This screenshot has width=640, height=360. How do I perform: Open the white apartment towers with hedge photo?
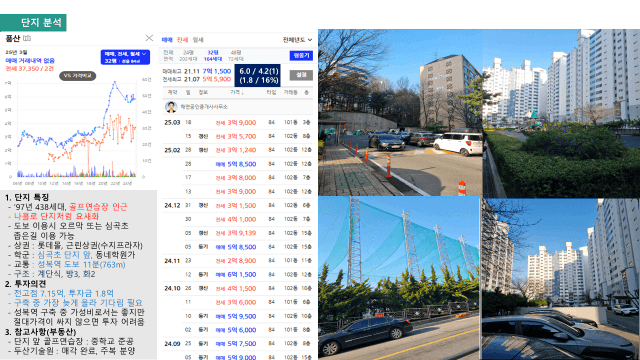(561, 113)
